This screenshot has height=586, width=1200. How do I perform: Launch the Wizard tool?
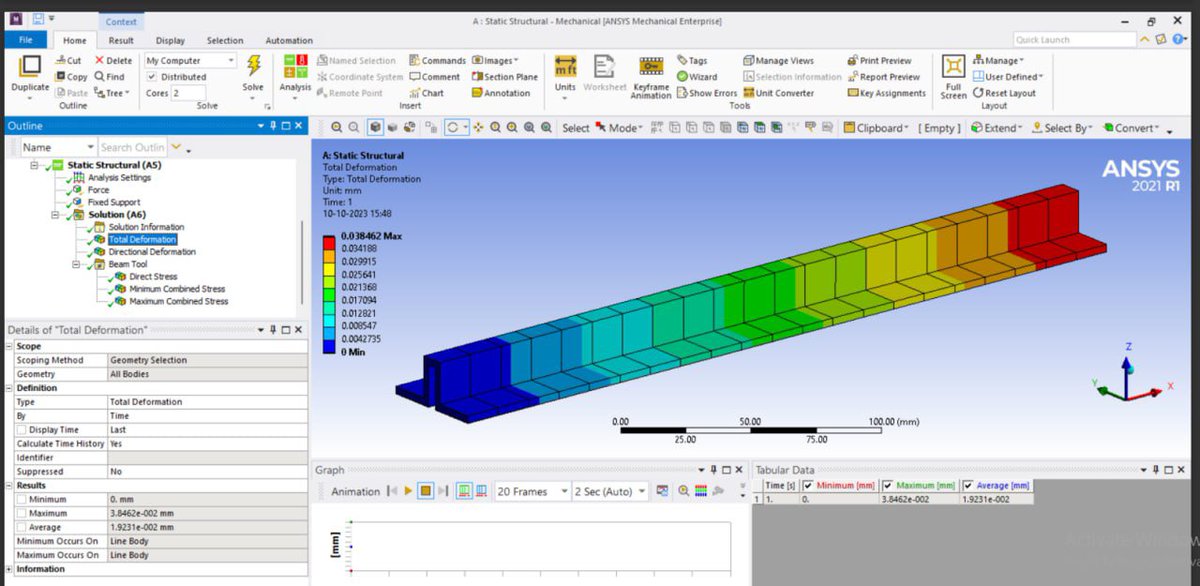(697, 77)
